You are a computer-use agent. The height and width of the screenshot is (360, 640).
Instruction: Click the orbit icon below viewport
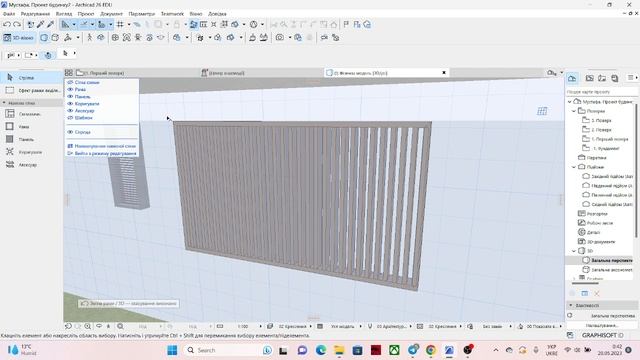point(99,326)
